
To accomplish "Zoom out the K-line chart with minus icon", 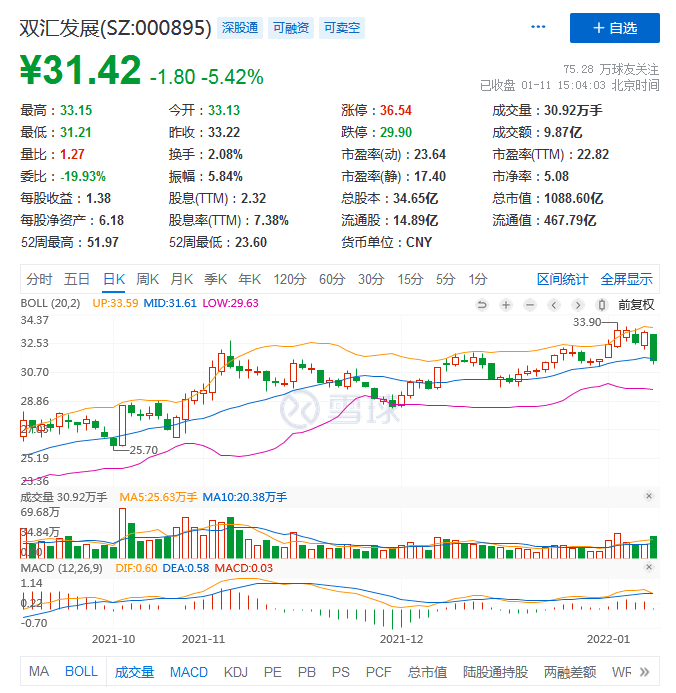I will (530, 305).
